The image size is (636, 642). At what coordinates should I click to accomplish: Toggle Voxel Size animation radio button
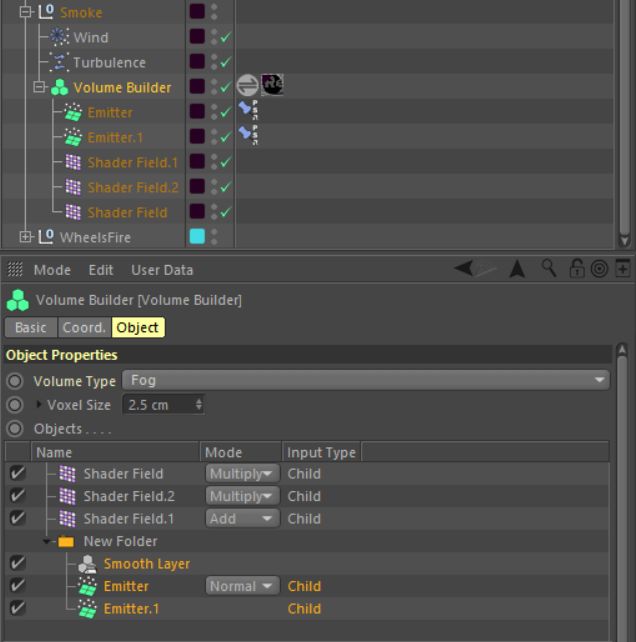click(x=15, y=405)
